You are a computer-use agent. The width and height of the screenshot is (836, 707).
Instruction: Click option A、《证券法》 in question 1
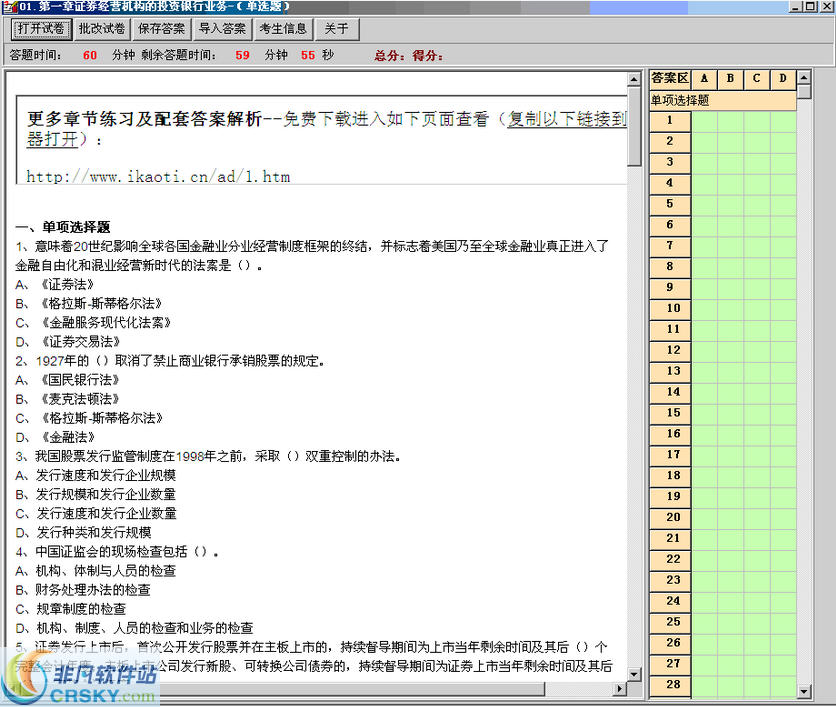55,284
